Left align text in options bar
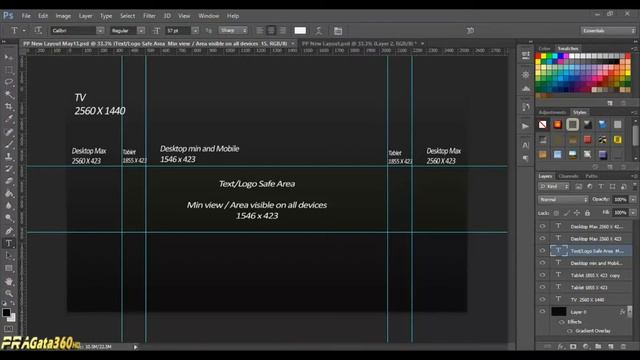The width and height of the screenshot is (640, 360). (260, 31)
